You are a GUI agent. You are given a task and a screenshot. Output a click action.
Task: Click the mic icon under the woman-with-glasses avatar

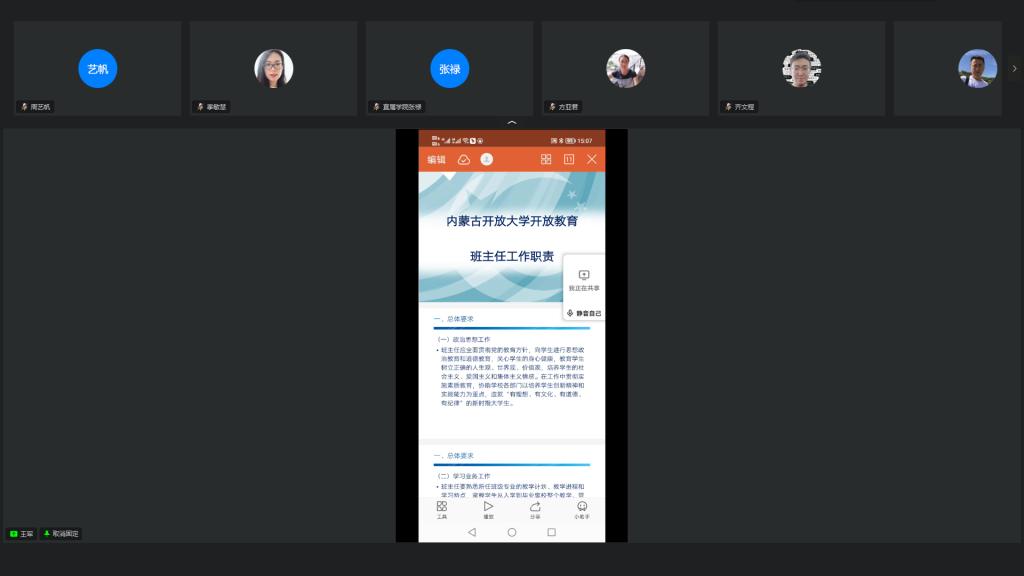200,106
